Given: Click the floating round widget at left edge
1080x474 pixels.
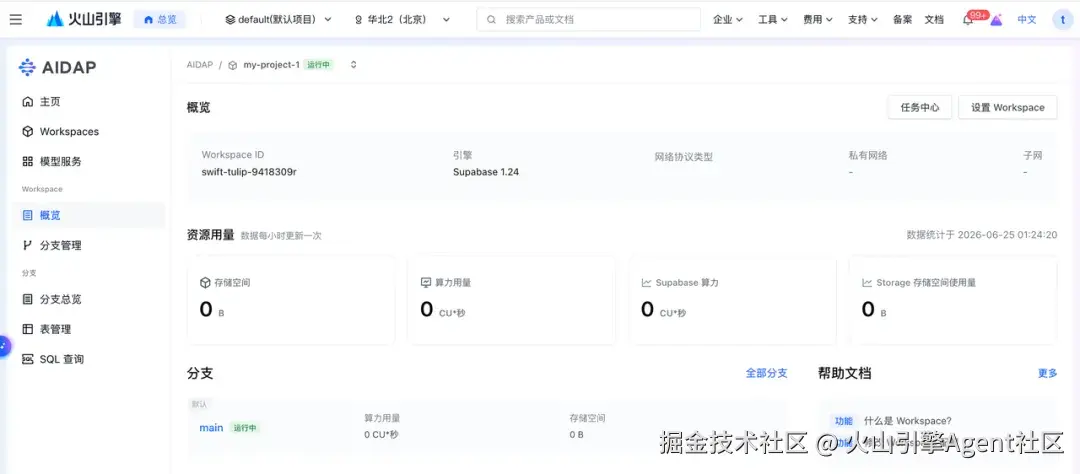Looking at the screenshot, I should click(x=4, y=345).
